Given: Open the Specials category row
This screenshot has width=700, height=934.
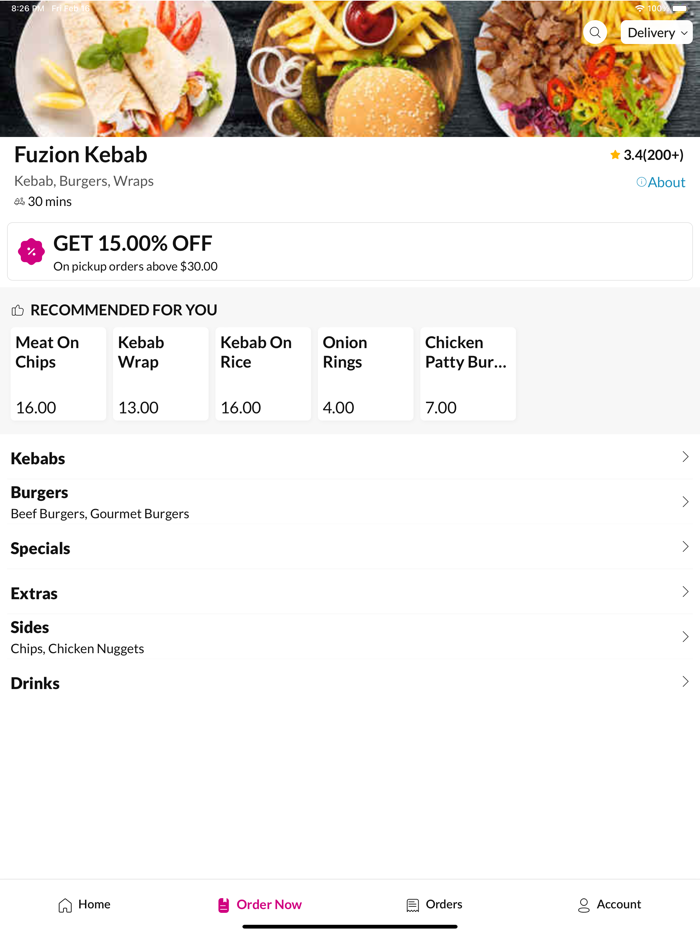Looking at the screenshot, I should point(350,547).
